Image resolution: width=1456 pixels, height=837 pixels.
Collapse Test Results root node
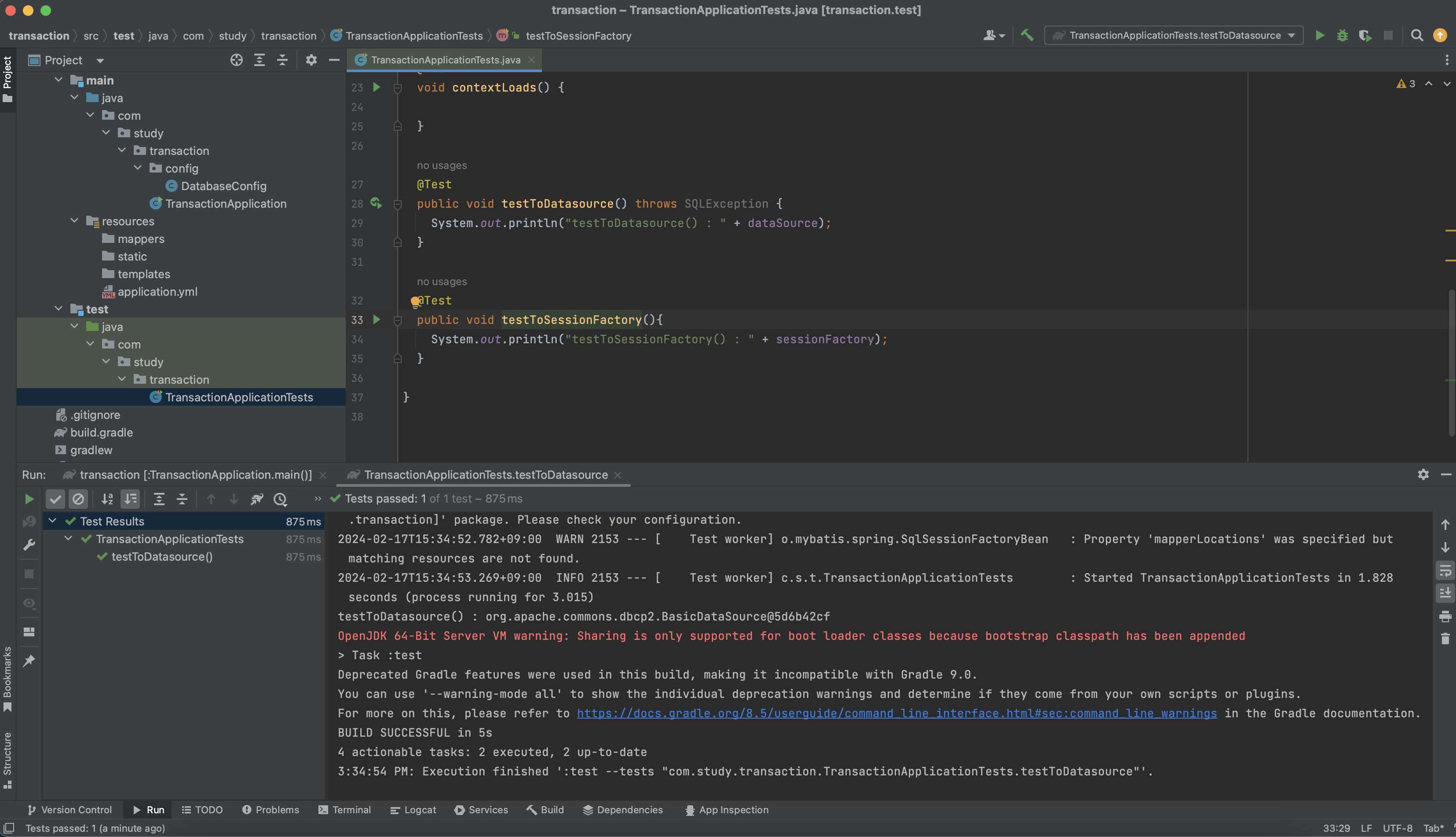(x=52, y=521)
